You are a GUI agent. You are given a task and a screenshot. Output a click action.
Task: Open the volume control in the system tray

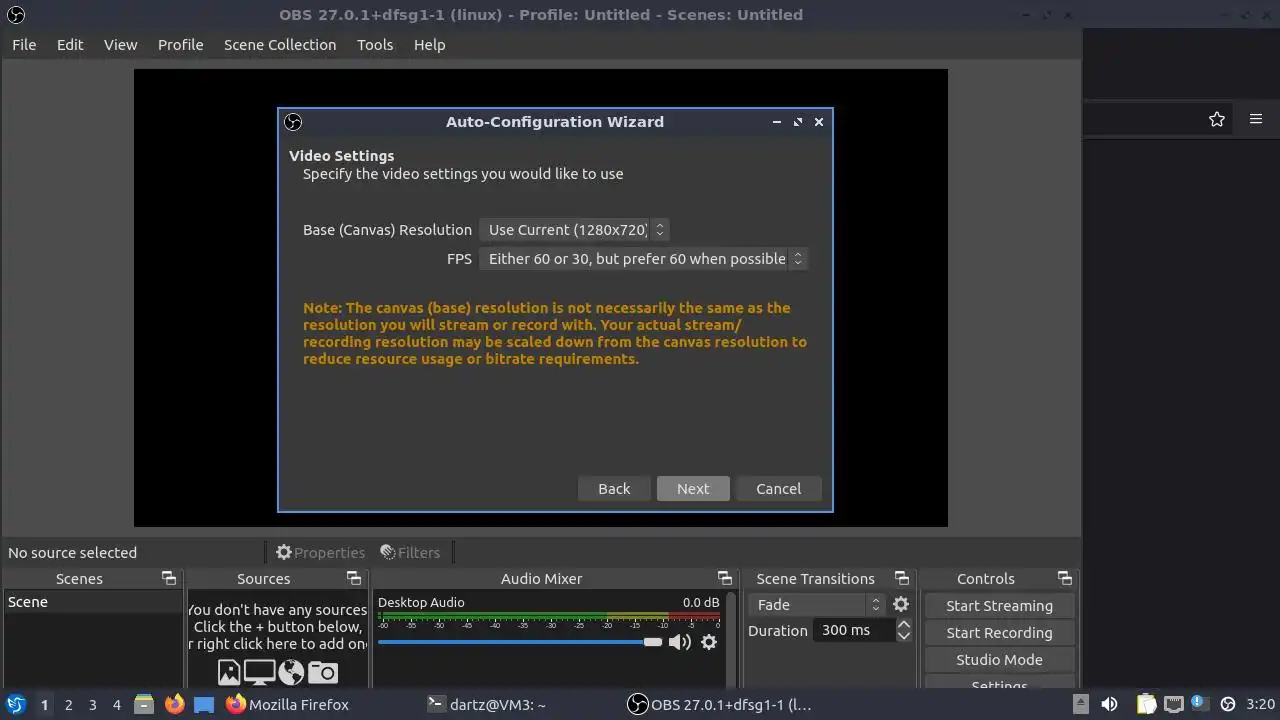(x=1109, y=704)
